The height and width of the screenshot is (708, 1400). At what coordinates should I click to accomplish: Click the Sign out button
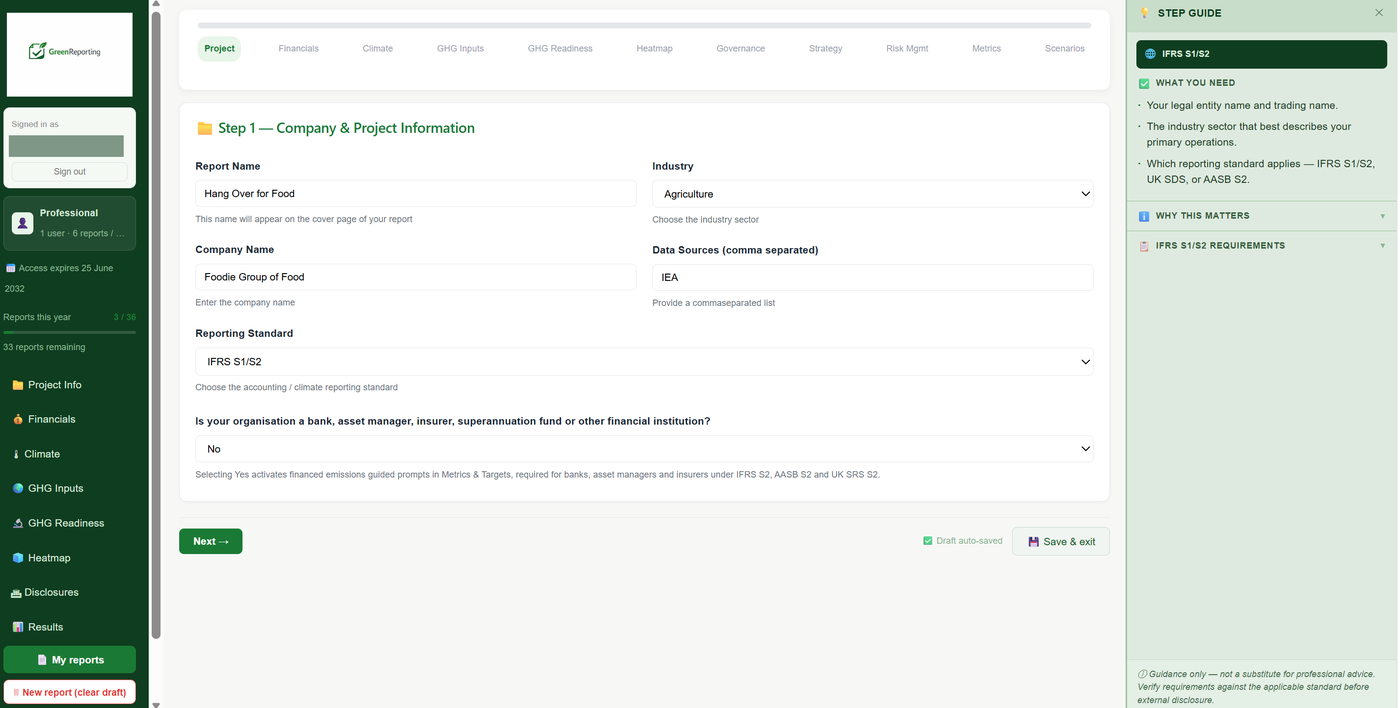coord(70,171)
